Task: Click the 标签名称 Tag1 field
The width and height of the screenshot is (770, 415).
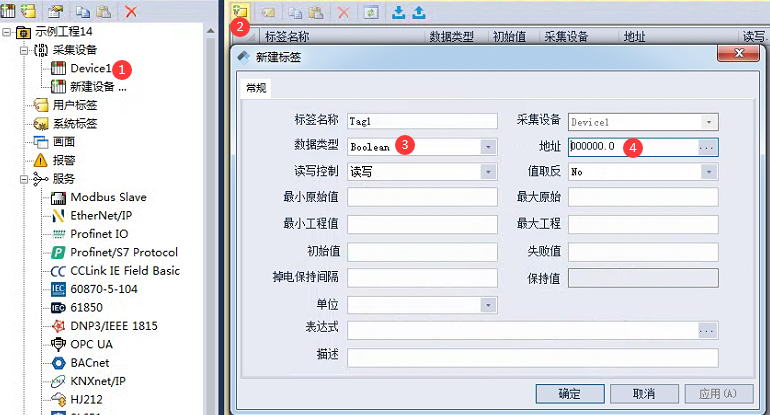Action: (x=422, y=121)
